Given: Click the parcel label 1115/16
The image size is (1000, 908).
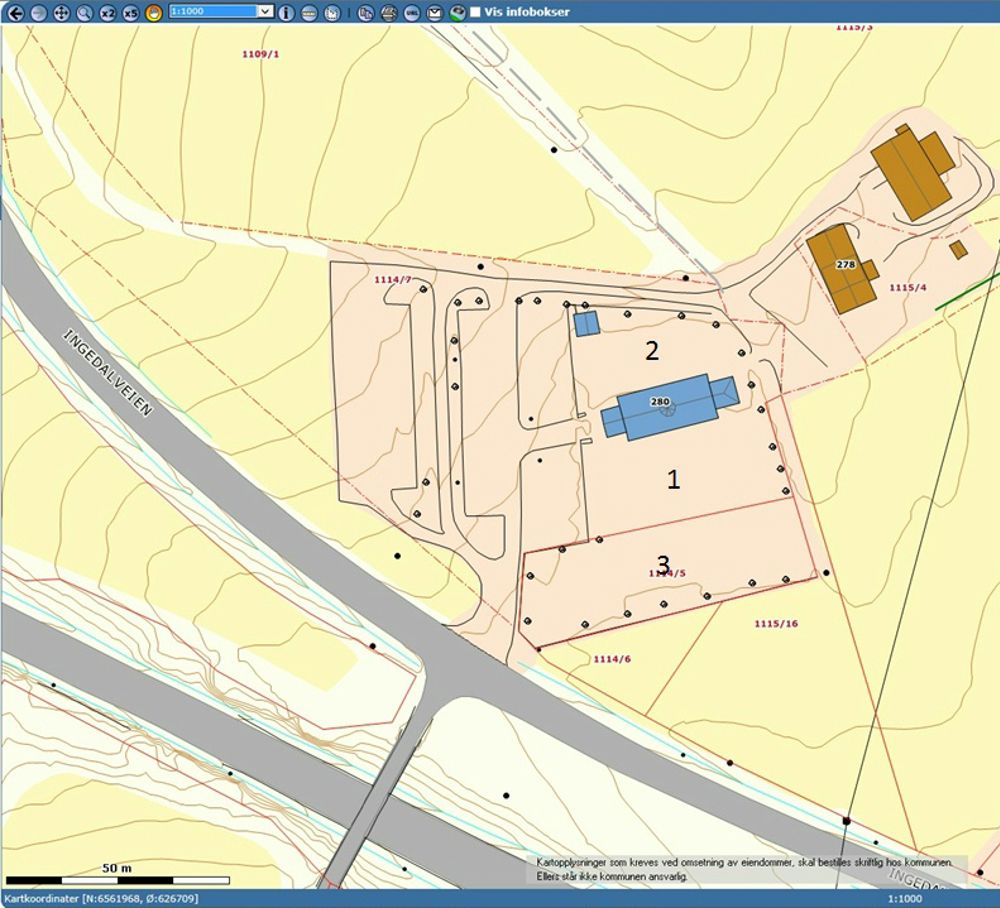Looking at the screenshot, I should [776, 624].
